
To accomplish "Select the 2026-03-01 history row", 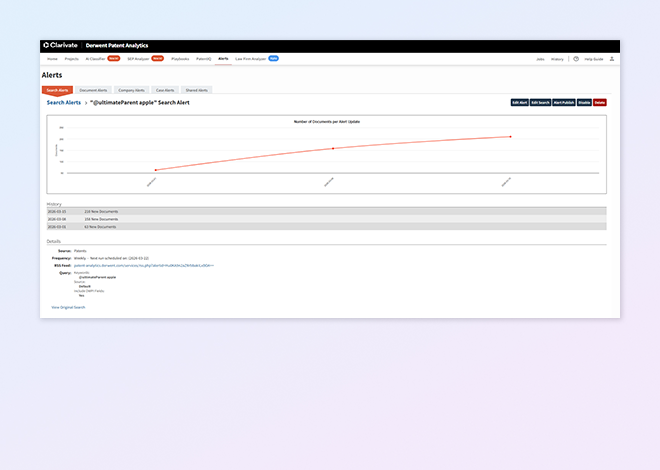I will 327,227.
